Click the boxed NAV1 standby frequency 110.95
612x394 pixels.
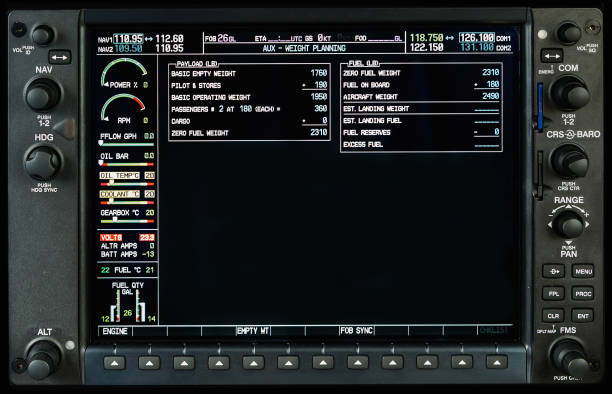point(128,39)
